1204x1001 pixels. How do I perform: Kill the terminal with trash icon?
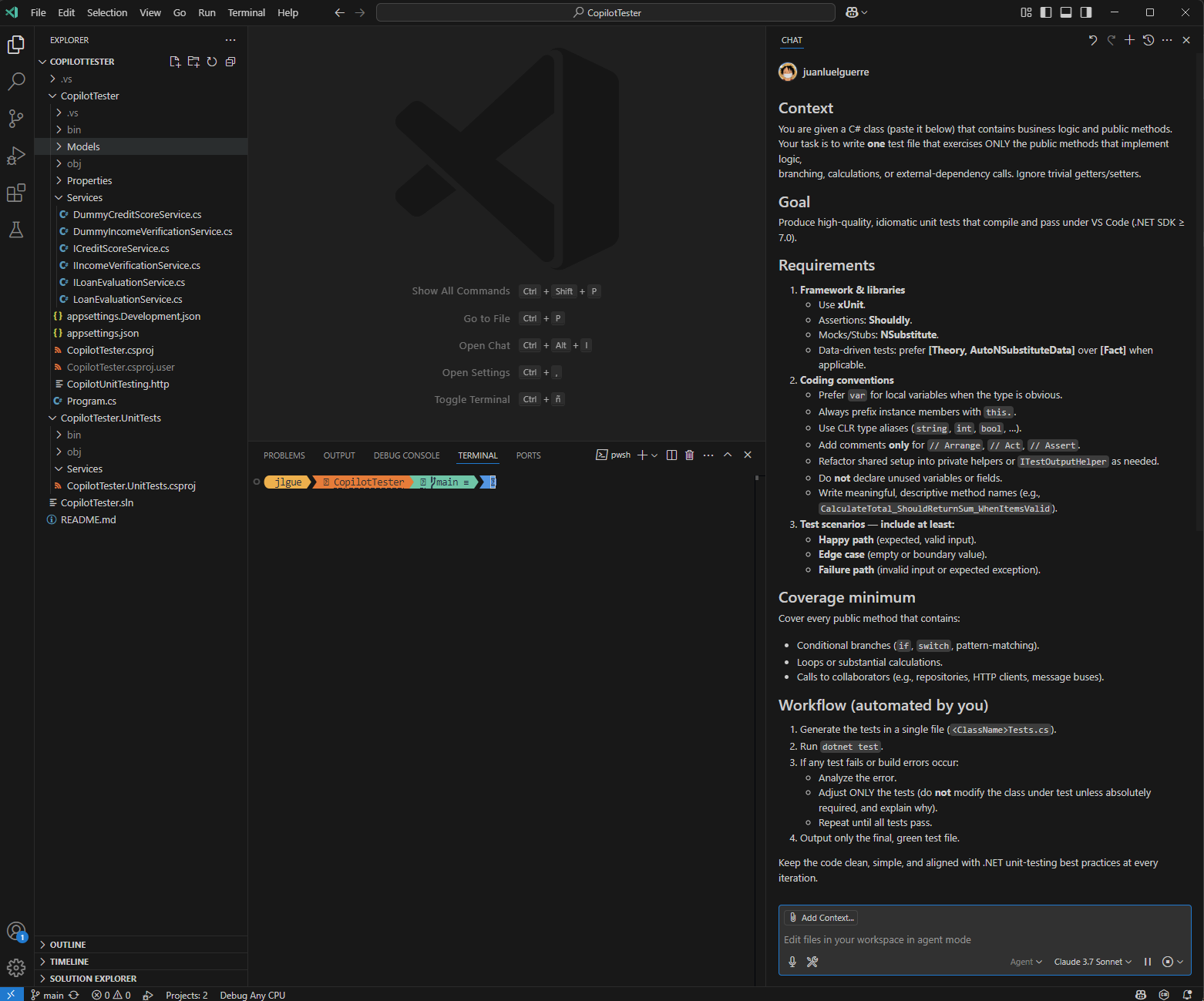point(690,455)
